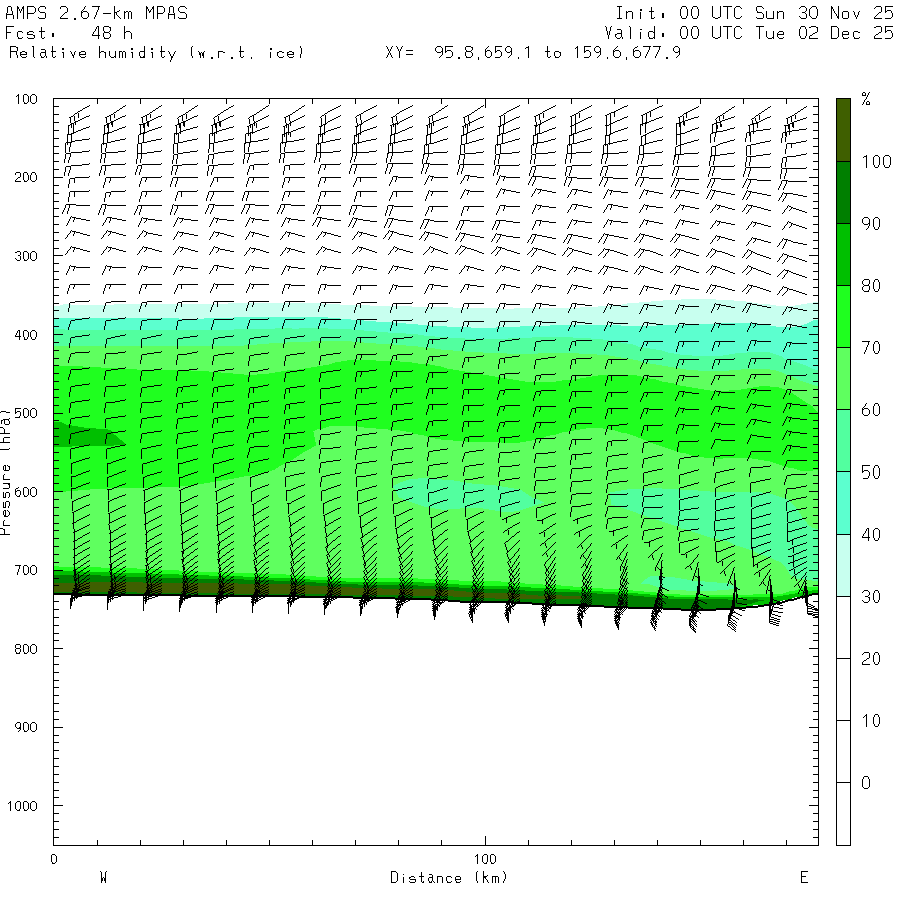Click the 'Valid: 00 UTC Tue 02 Dec 25' text
The image size is (900, 900).
click(x=749, y=33)
